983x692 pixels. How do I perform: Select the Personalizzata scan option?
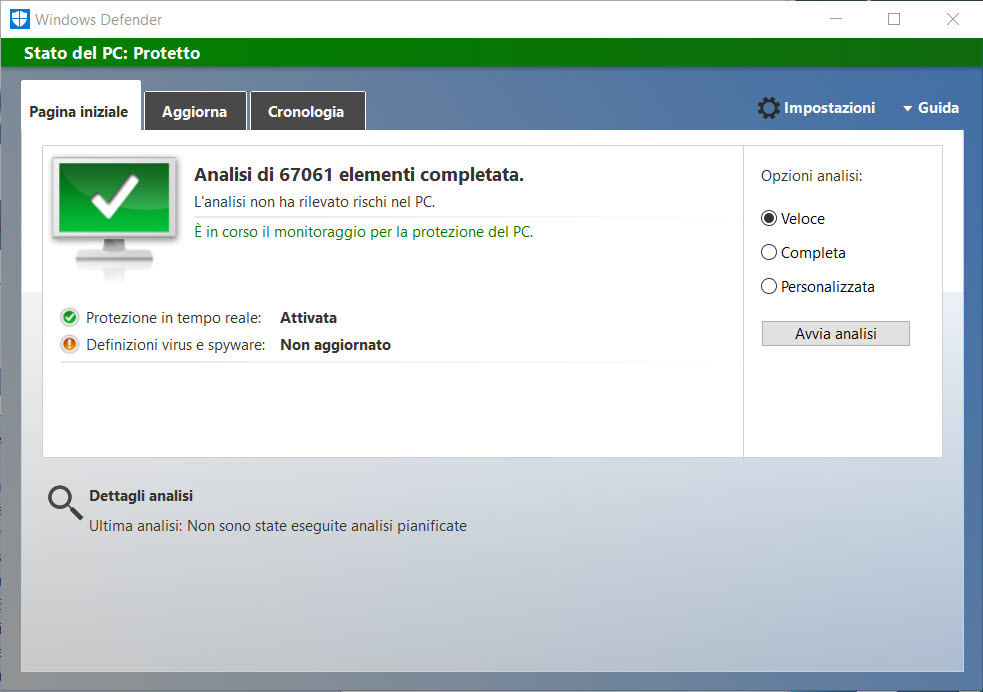coord(817,286)
